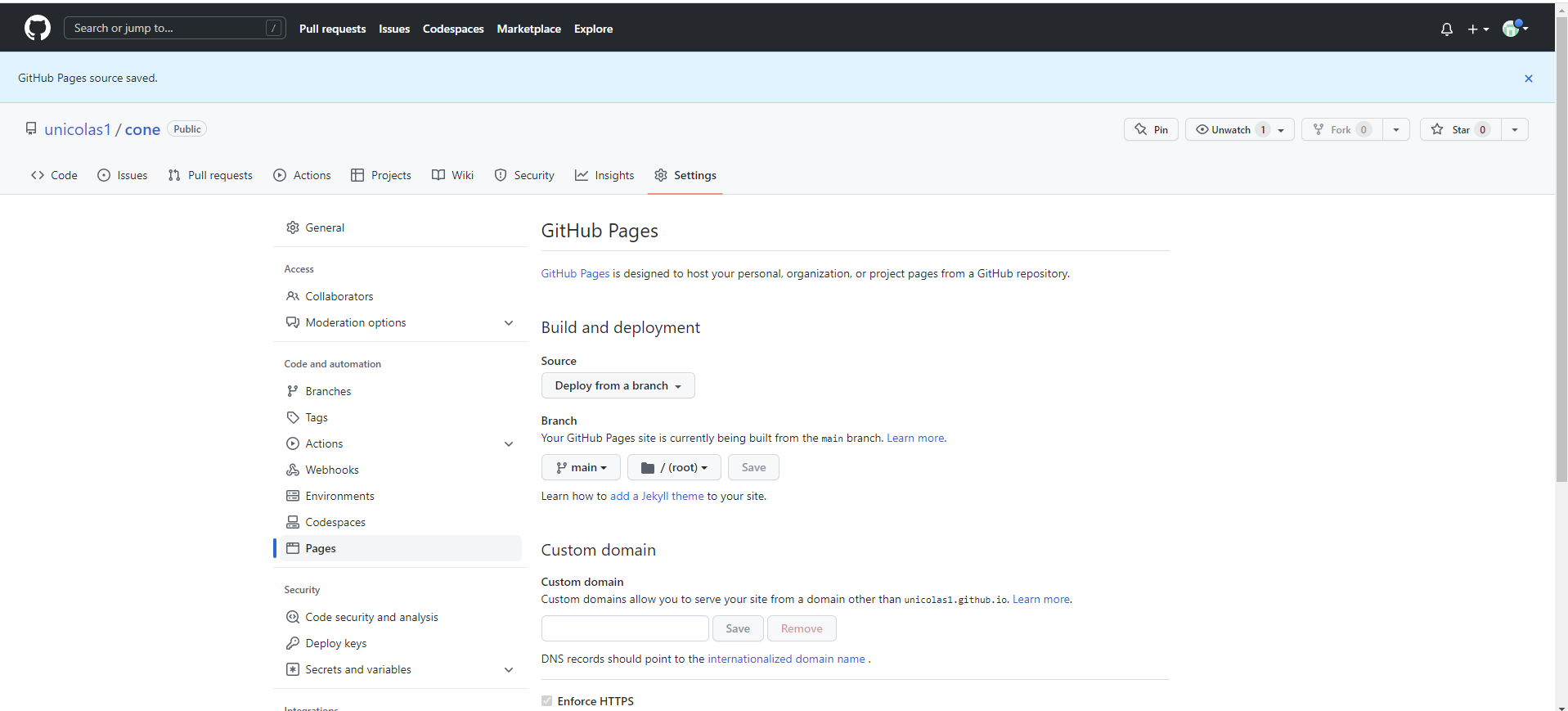Open General settings in the sidebar
This screenshot has width=1568, height=711.
tap(401, 227)
